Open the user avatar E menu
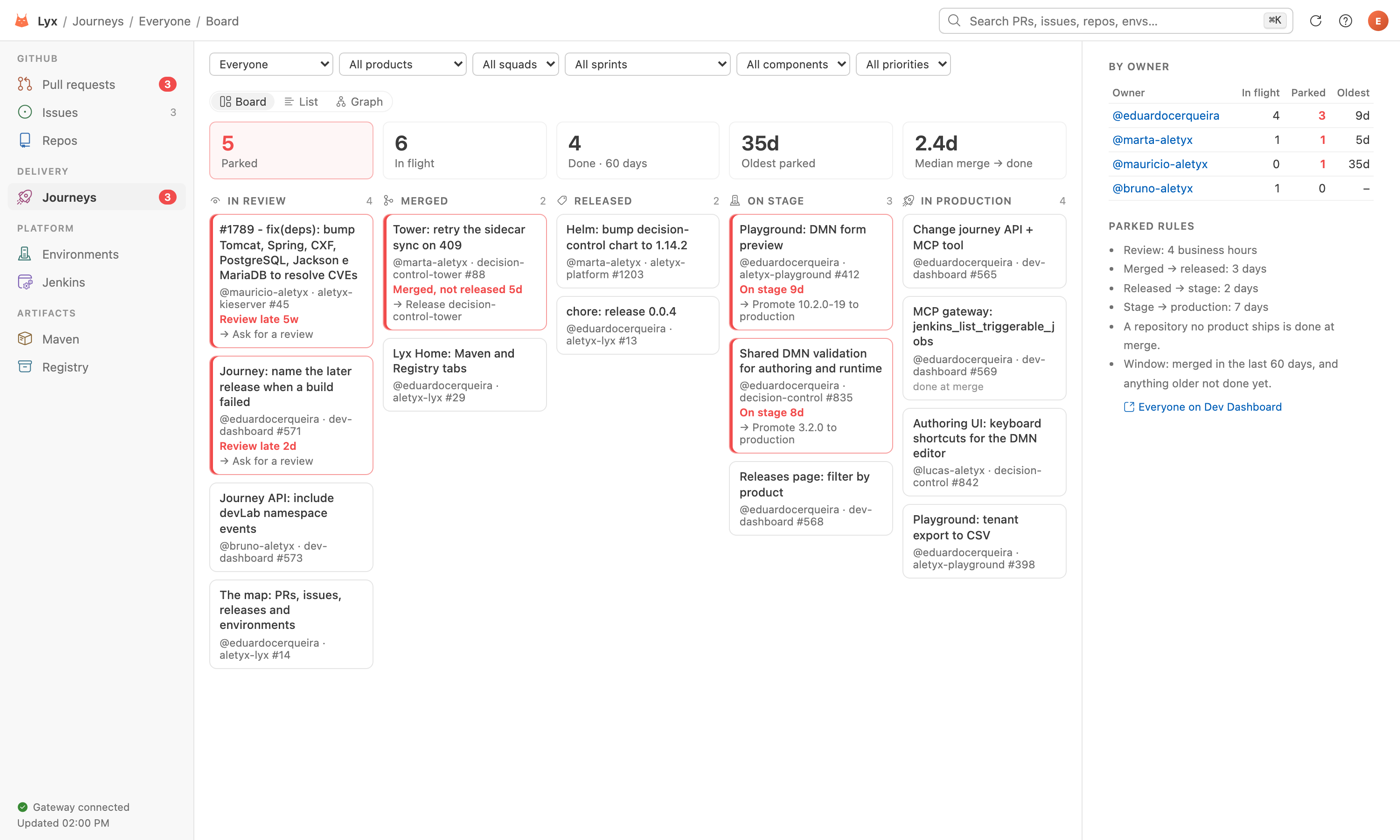Viewport: 1400px width, 840px height. pos(1378,20)
